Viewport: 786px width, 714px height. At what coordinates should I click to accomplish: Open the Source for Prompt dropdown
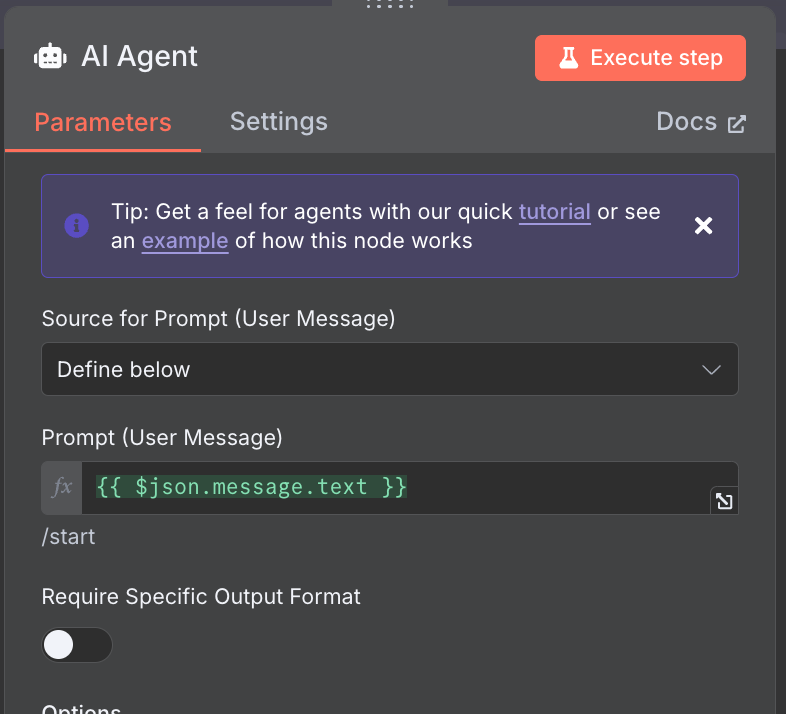click(390, 369)
